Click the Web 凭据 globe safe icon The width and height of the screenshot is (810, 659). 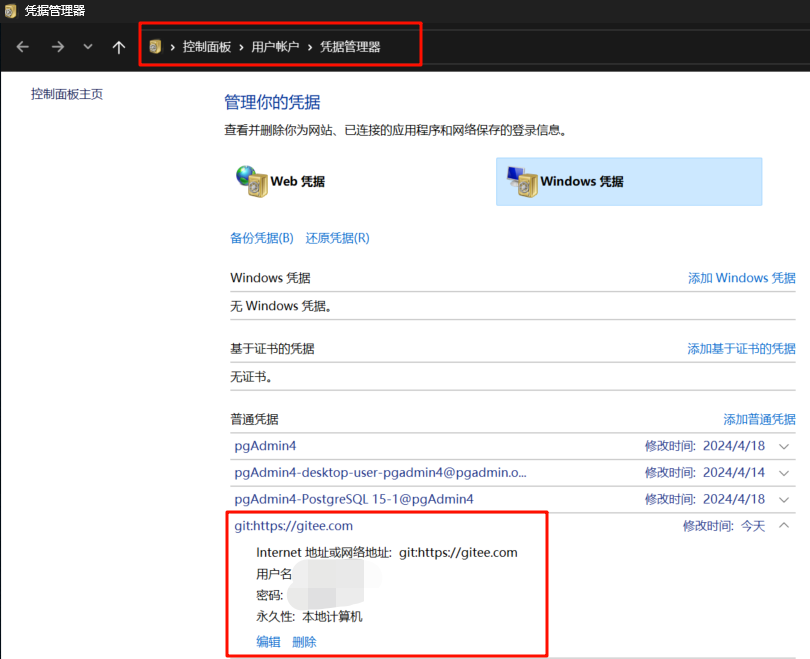(x=252, y=181)
